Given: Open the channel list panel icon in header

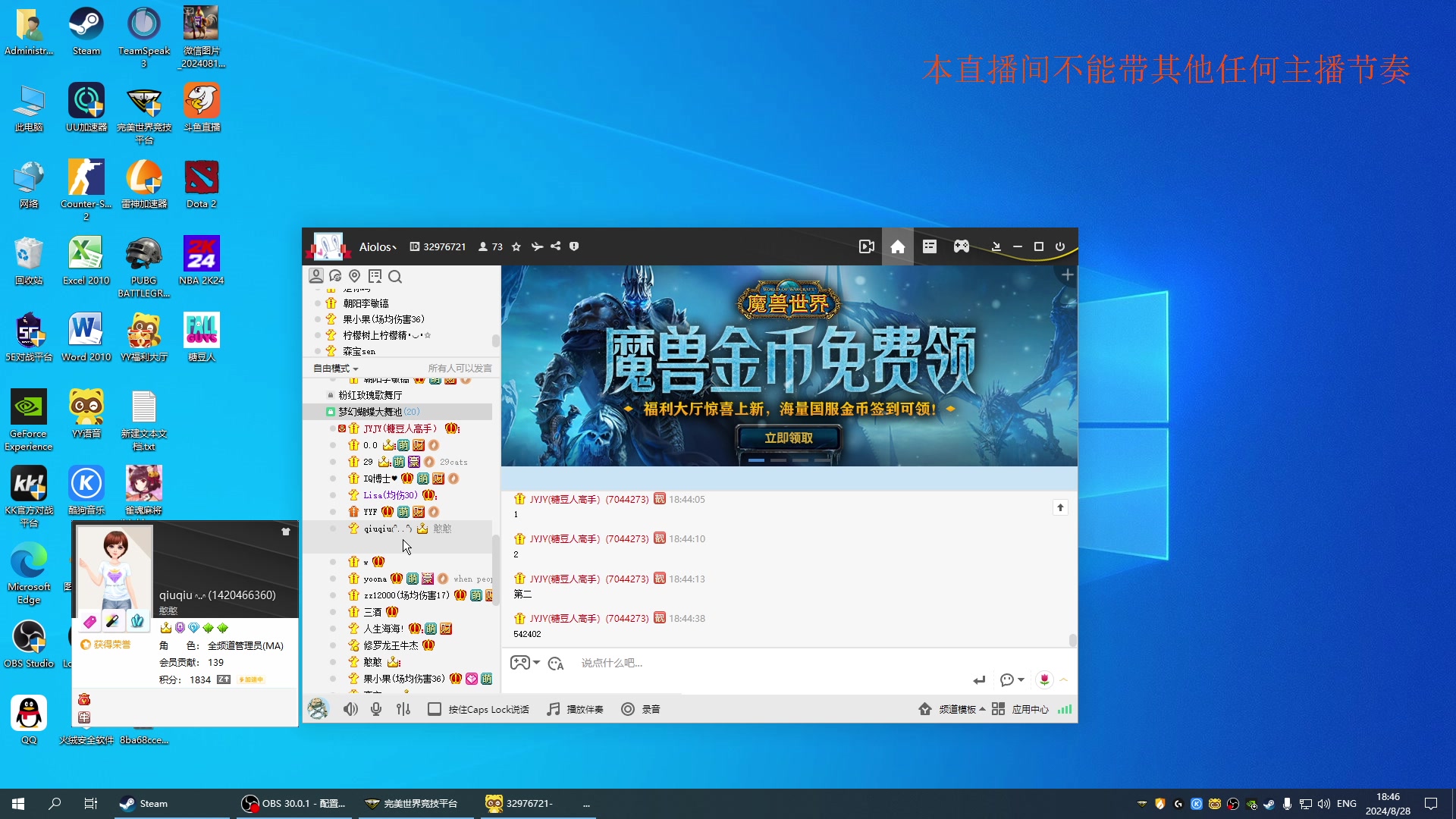Looking at the screenshot, I should (x=930, y=246).
